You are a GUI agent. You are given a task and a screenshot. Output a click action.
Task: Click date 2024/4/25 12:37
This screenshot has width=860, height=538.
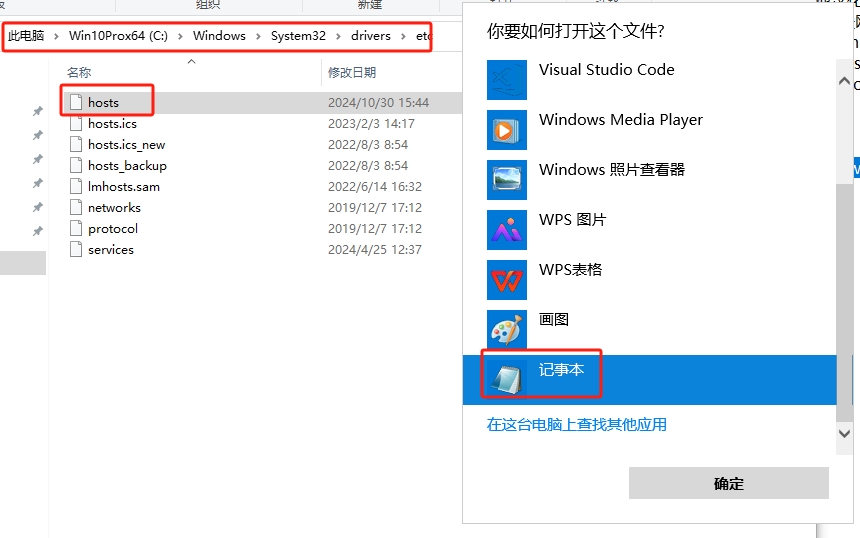[375, 250]
